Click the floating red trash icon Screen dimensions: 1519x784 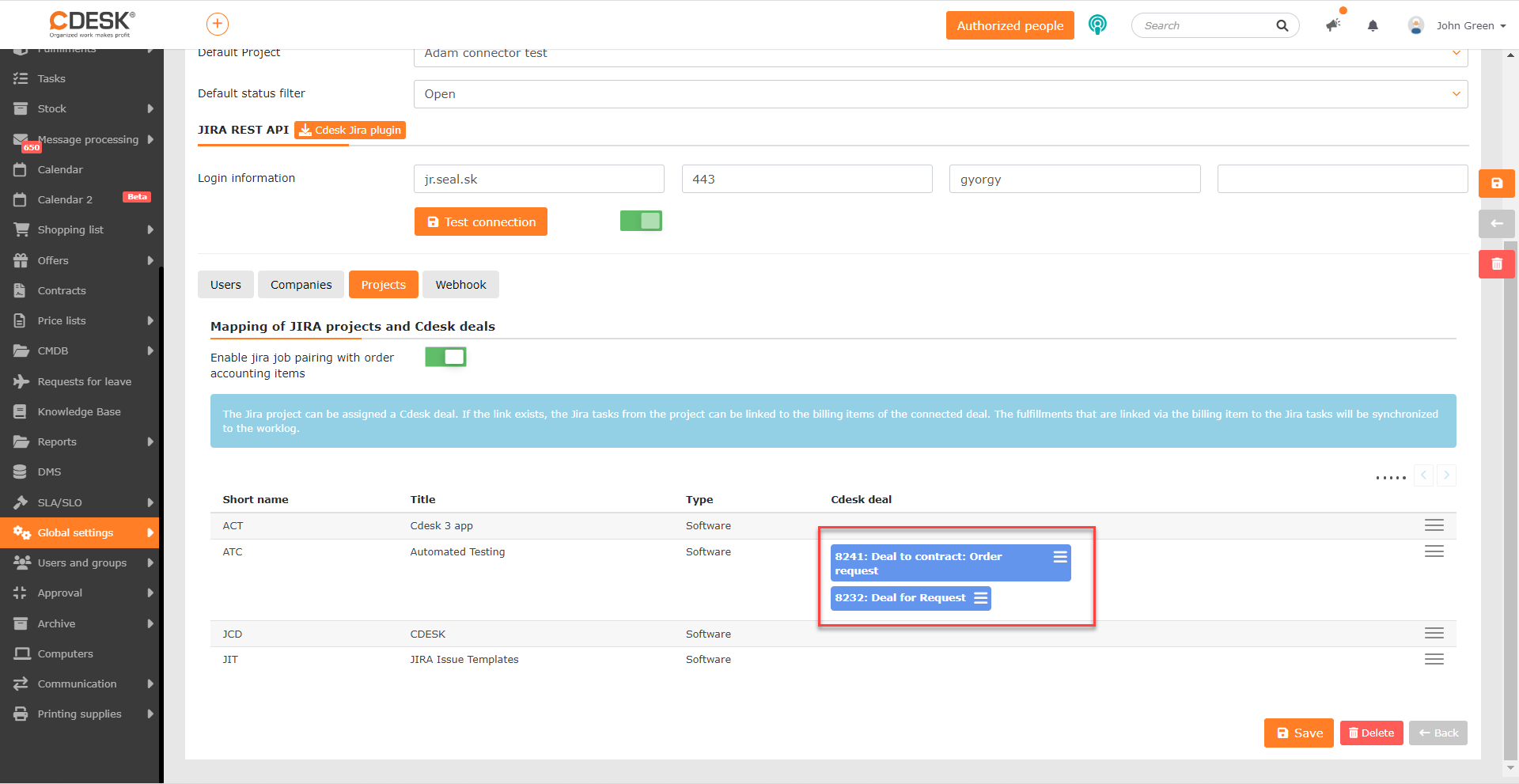coord(1497,264)
